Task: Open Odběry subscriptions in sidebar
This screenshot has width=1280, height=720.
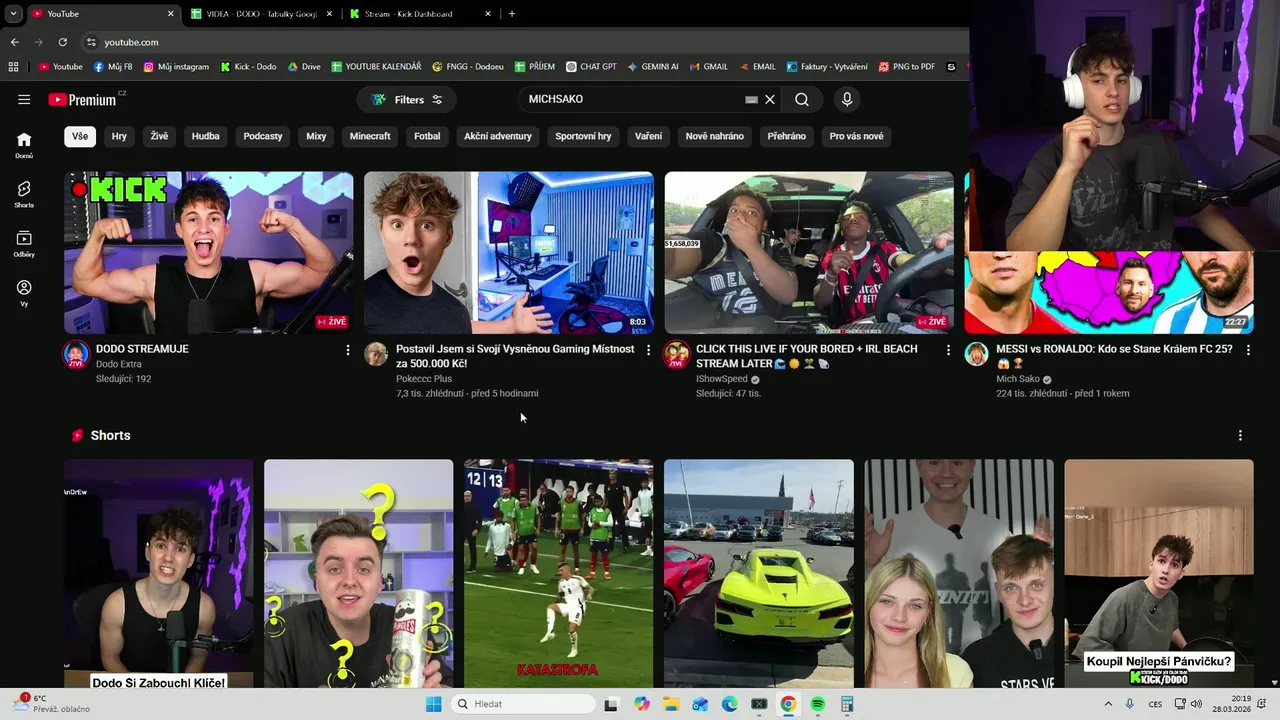Action: point(24,244)
